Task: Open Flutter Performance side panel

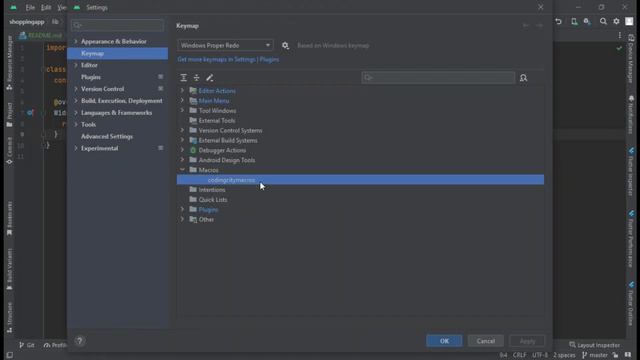Action: (631, 238)
